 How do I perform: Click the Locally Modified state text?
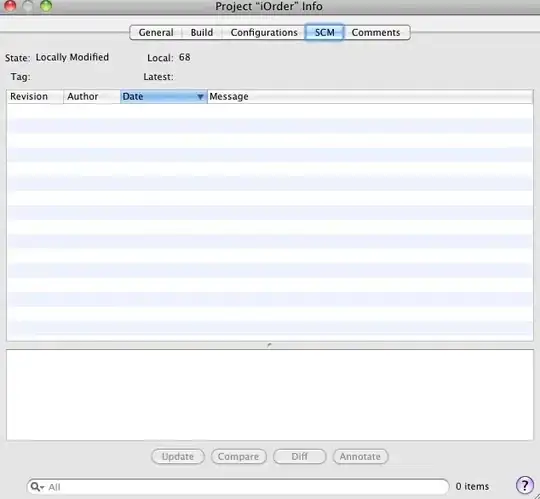tap(72, 57)
